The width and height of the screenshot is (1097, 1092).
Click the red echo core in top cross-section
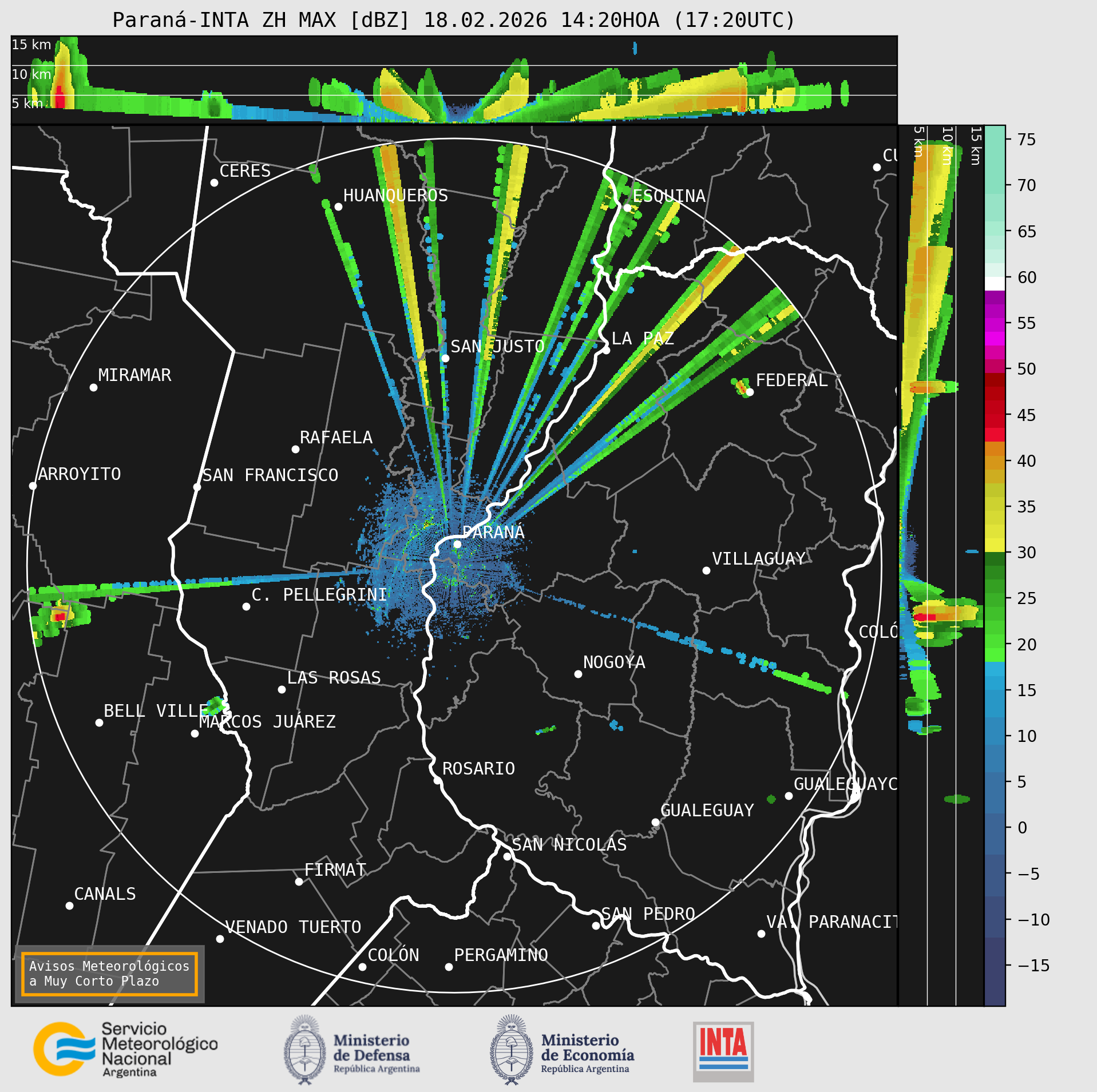pos(60,97)
